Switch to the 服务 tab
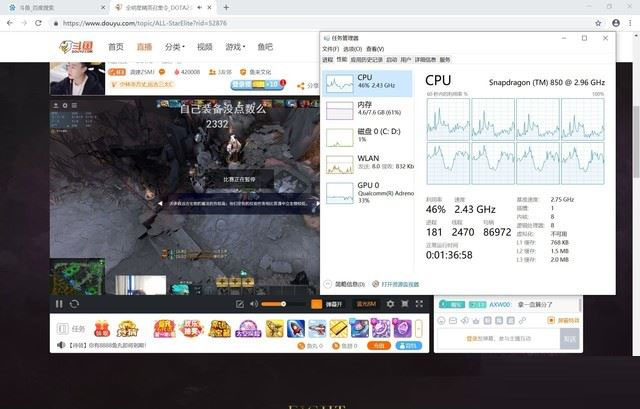The image size is (640, 409). [x=444, y=60]
